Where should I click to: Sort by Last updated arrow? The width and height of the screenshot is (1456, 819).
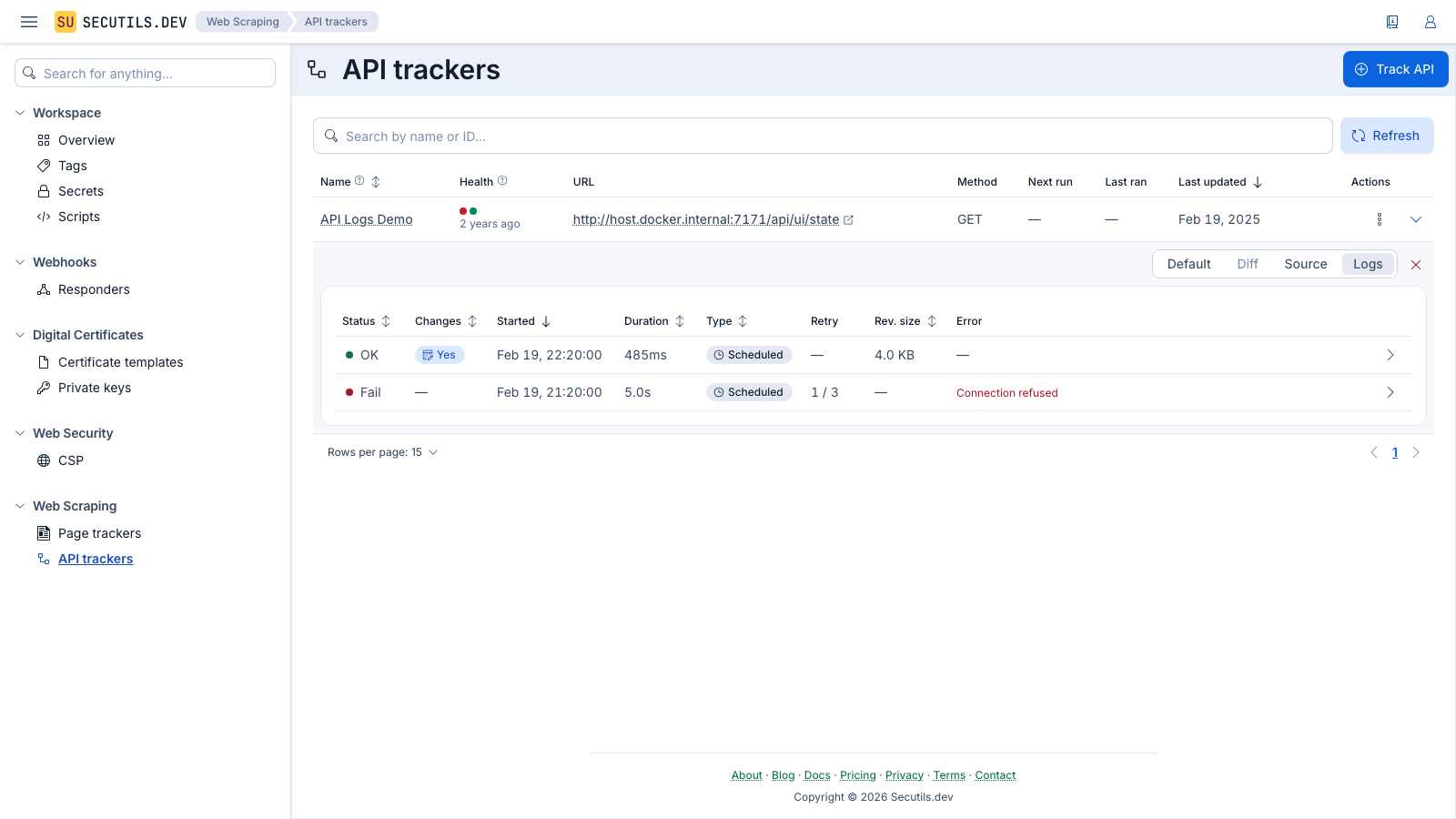(1258, 182)
